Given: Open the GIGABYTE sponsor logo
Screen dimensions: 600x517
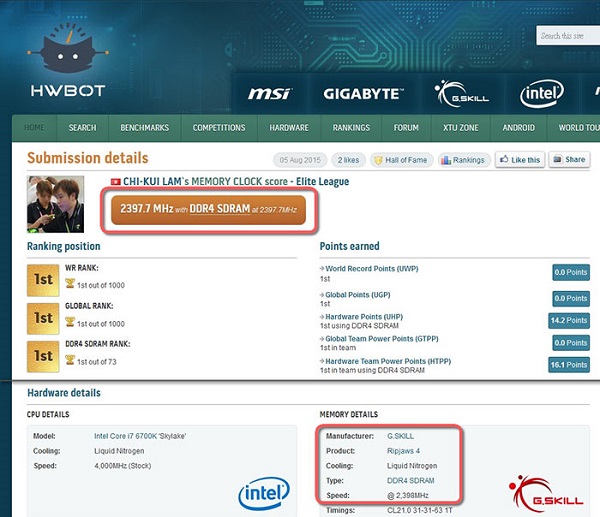Looking at the screenshot, I should (x=363, y=94).
